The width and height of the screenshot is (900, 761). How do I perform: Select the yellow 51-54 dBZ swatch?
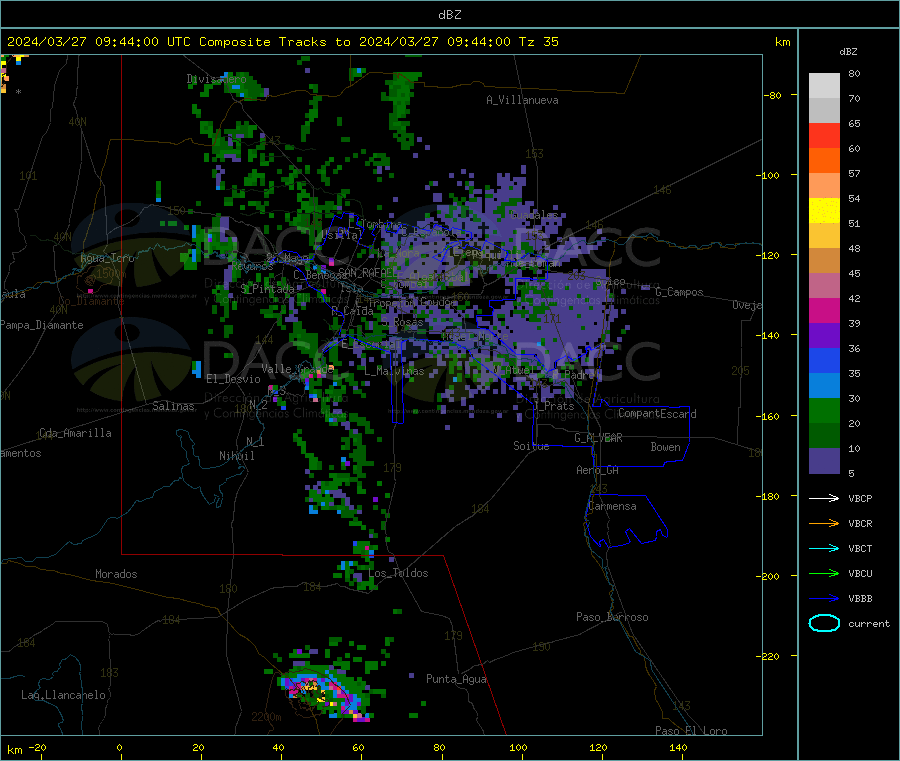pyautogui.click(x=824, y=211)
